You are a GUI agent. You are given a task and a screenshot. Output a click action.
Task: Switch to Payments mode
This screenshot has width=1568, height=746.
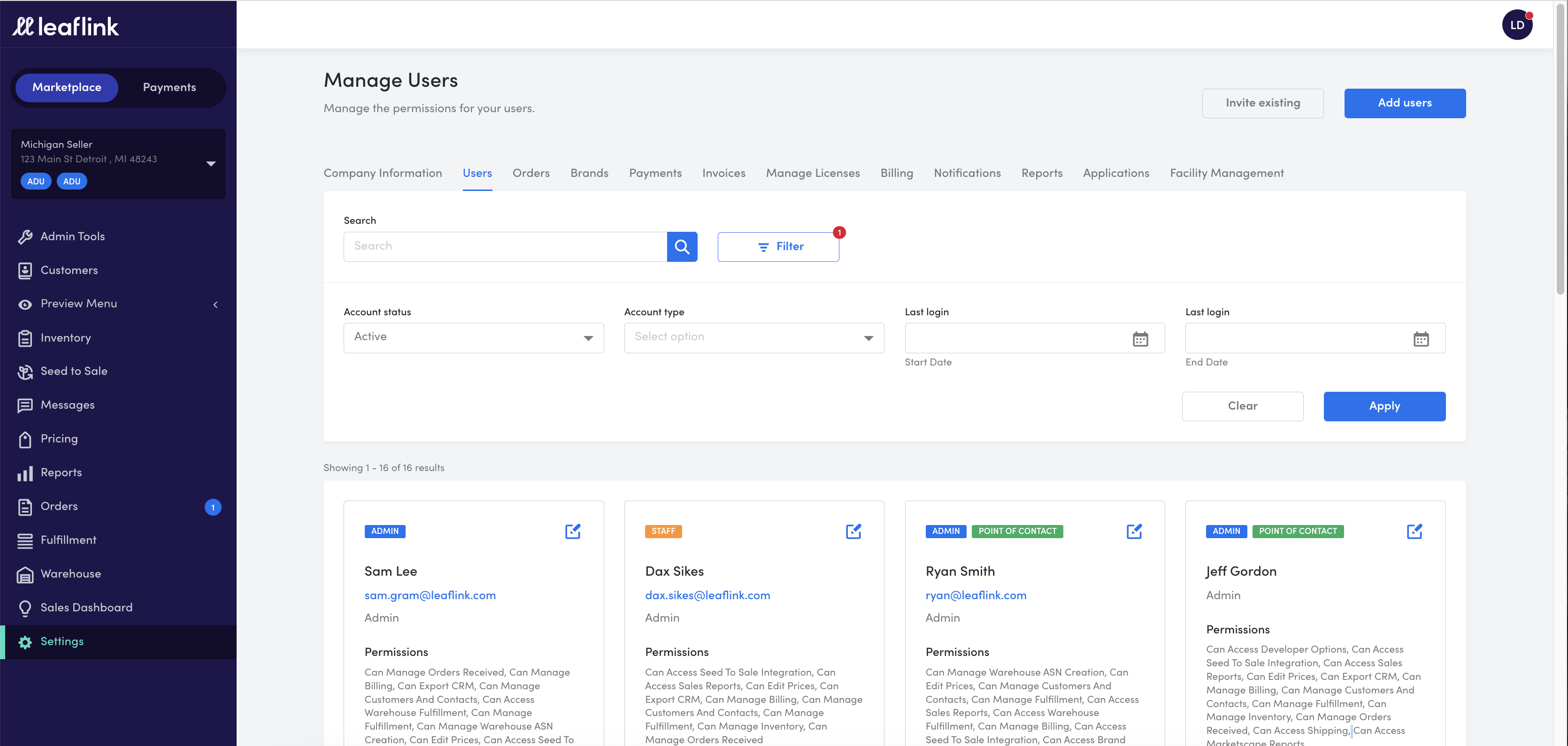(169, 88)
